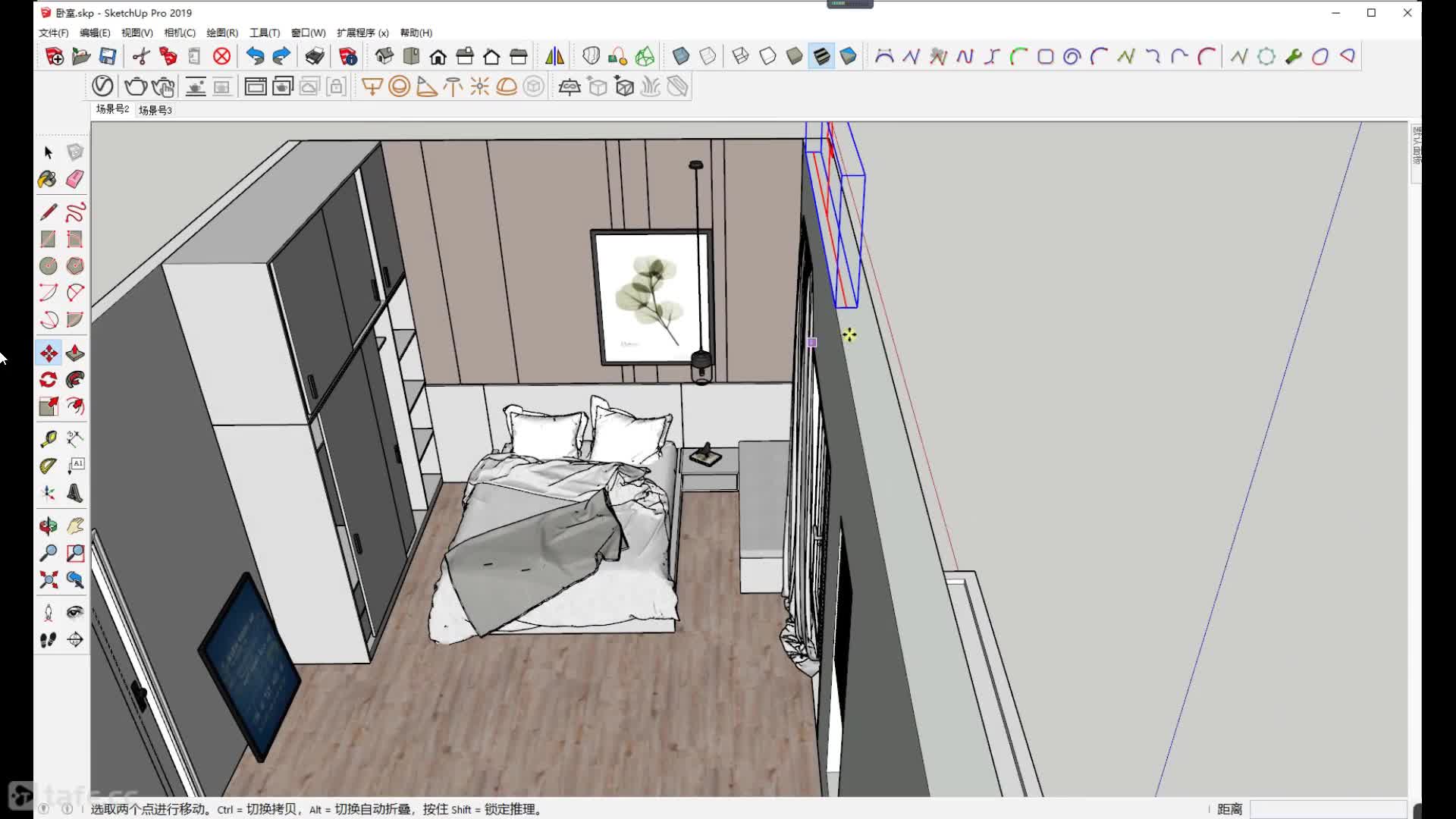Select the Rectangle tool
Viewport: 1456px width, 819px height.
pyautogui.click(x=49, y=239)
